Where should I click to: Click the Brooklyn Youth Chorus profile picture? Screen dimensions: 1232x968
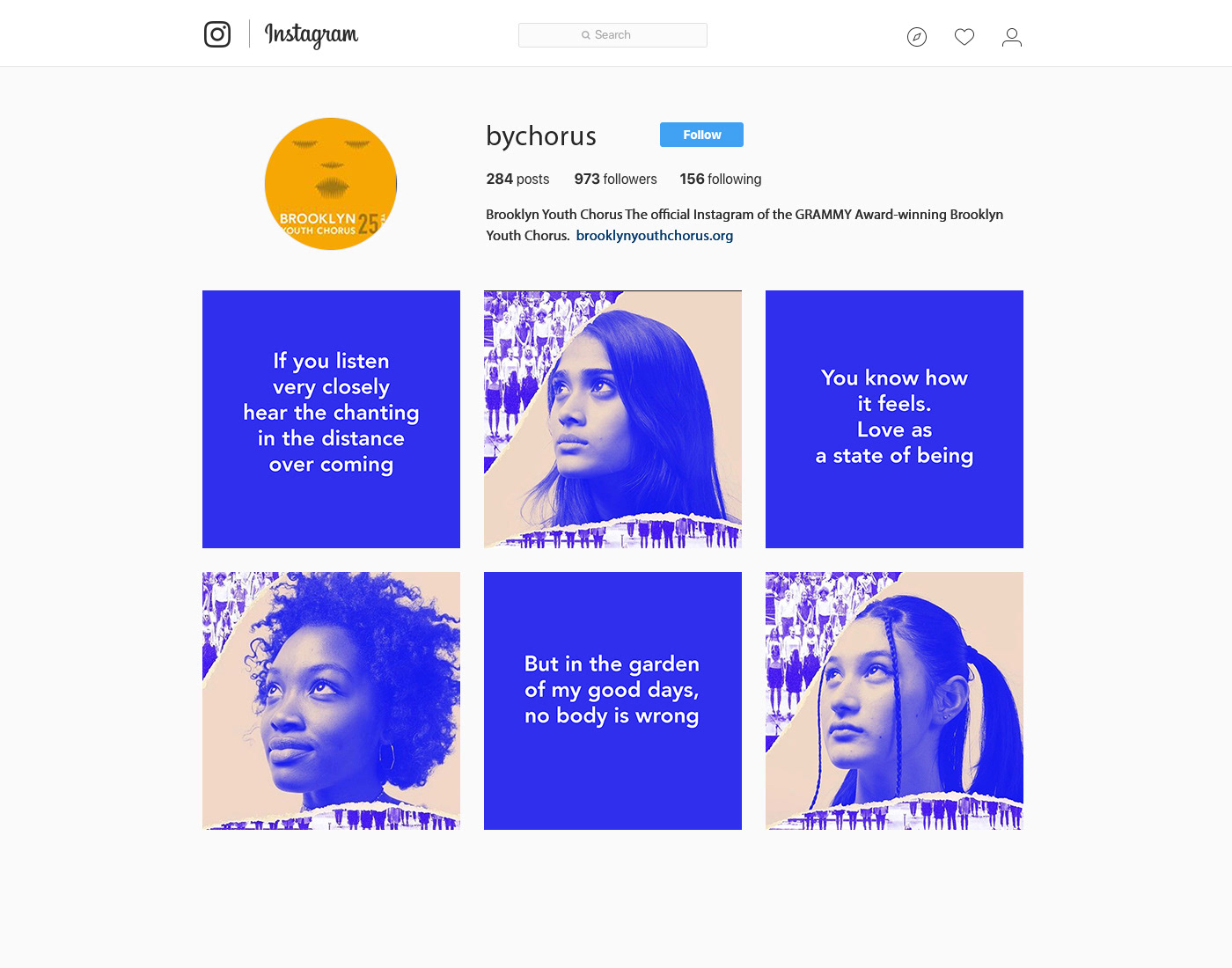pos(331,184)
